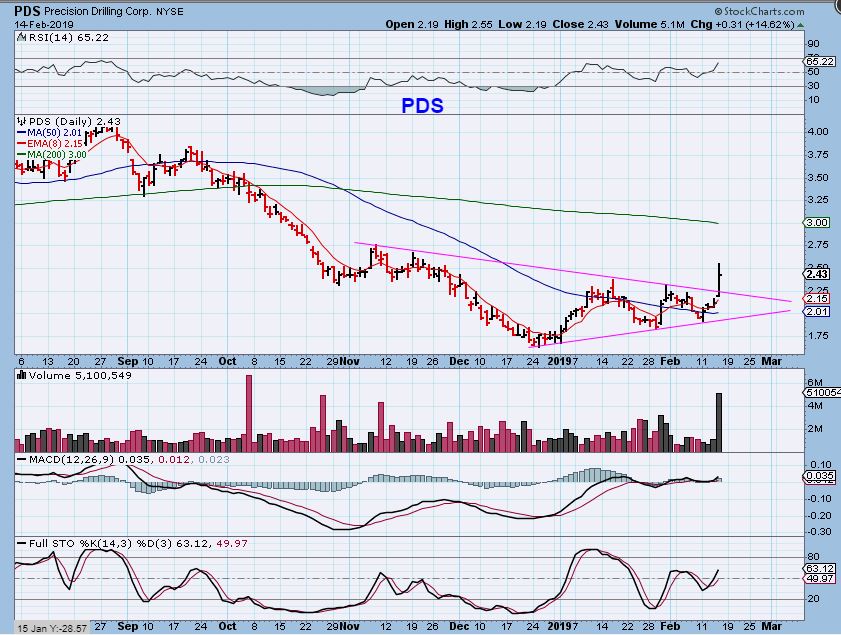841x635 pixels.
Task: Click the 2.01 blue MA price tag
Action: (x=817, y=312)
